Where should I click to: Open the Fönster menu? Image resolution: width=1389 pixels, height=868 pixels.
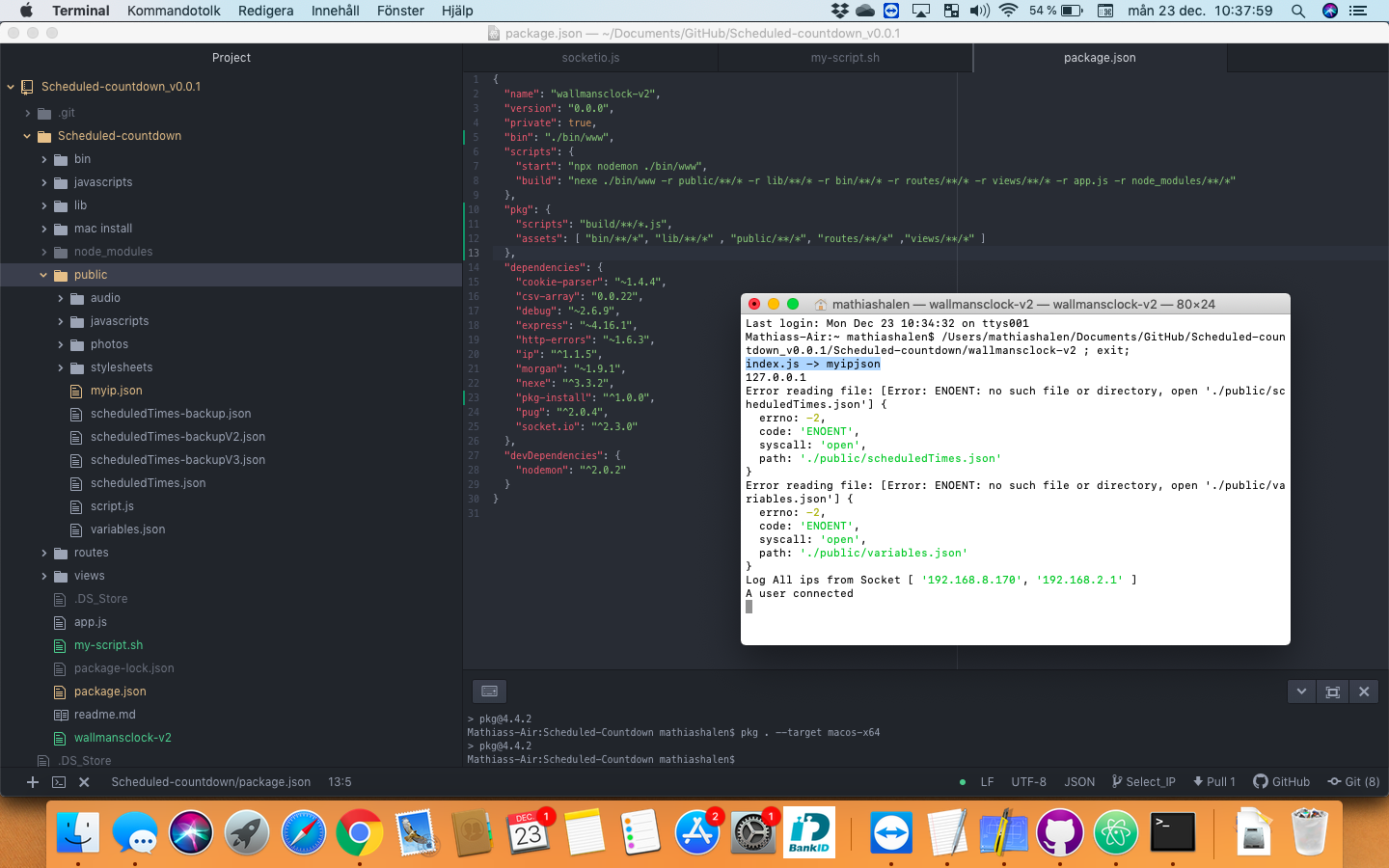pos(400,11)
